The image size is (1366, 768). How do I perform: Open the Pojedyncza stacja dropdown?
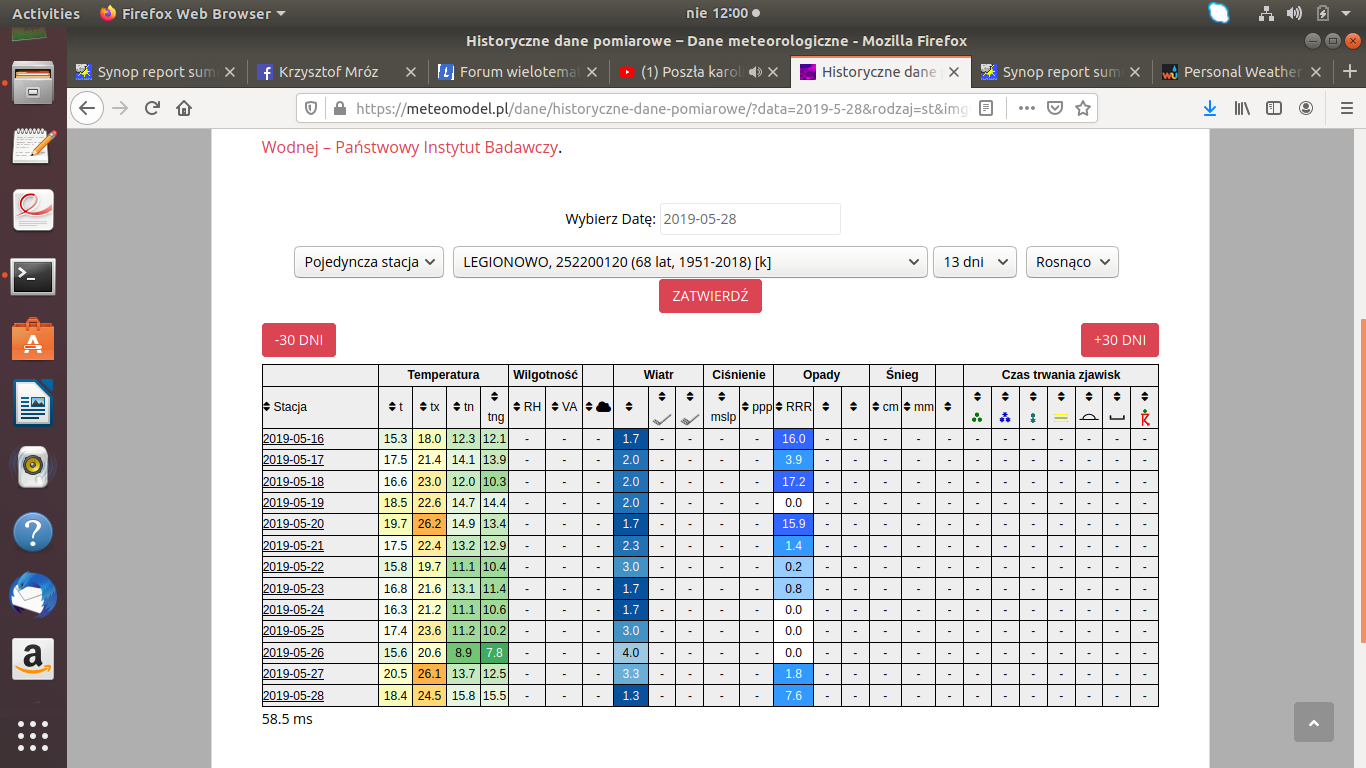(369, 262)
